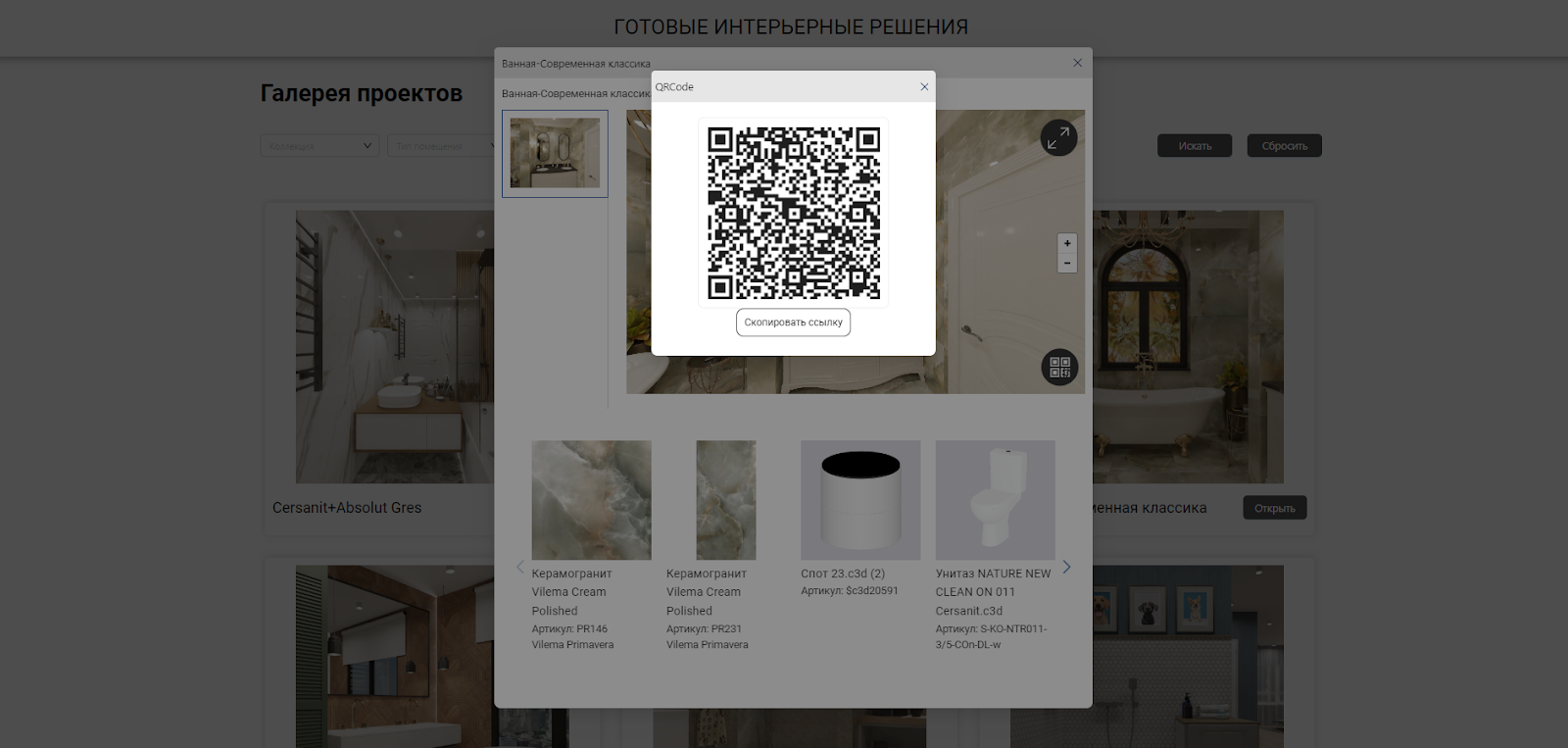Open the bottom-left wood bathroom project image
The height and width of the screenshot is (748, 1568).
click(395, 656)
